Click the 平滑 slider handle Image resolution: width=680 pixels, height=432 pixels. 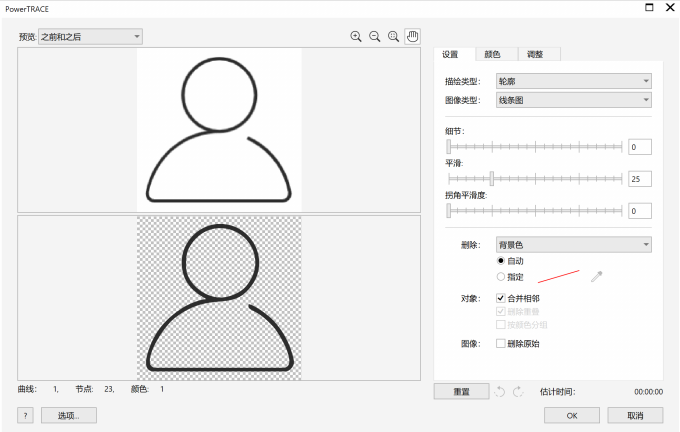491,178
